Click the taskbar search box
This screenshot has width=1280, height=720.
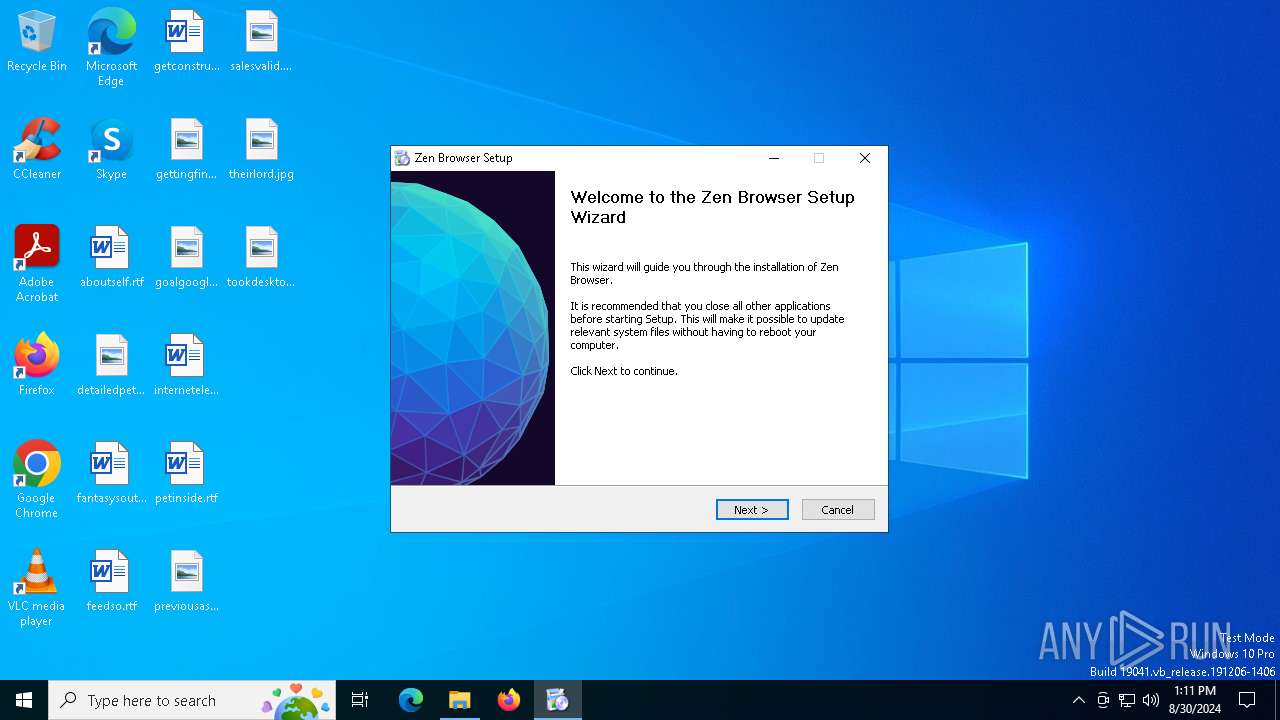[192, 700]
